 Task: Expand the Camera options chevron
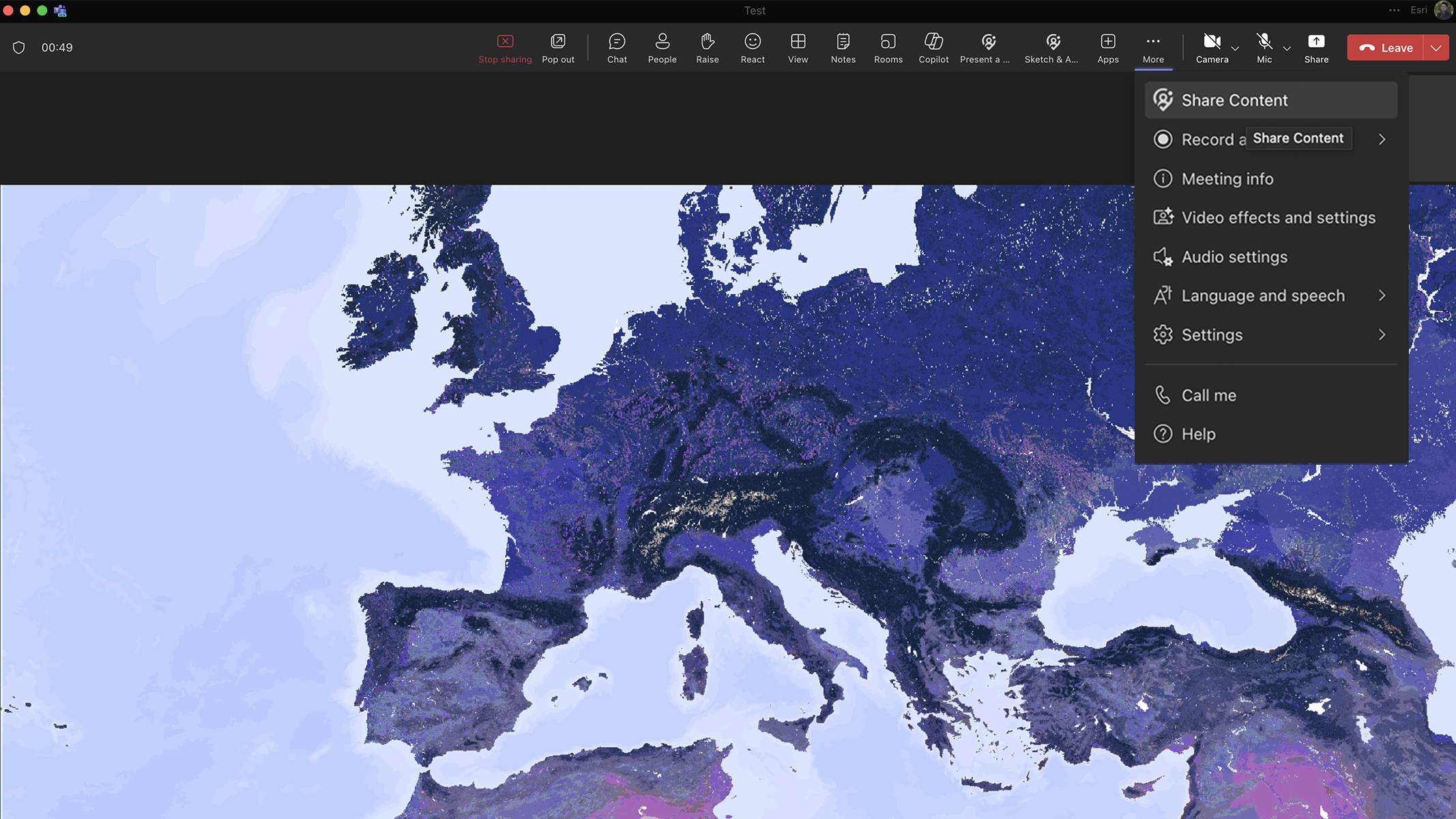[1235, 48]
